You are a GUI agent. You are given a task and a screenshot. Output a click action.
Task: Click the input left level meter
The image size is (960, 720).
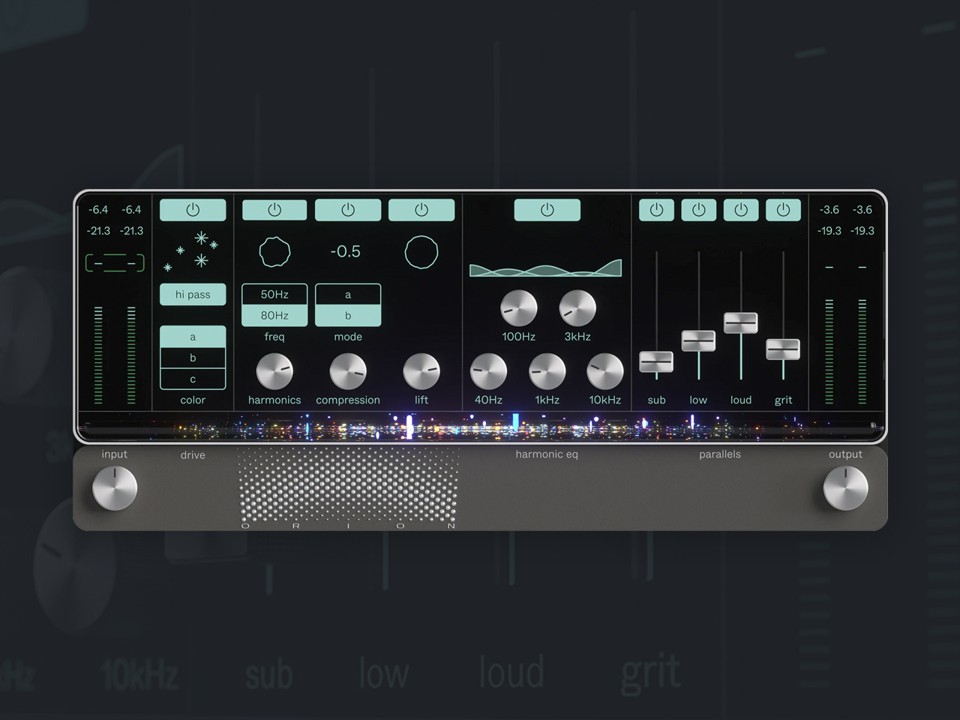(98, 355)
